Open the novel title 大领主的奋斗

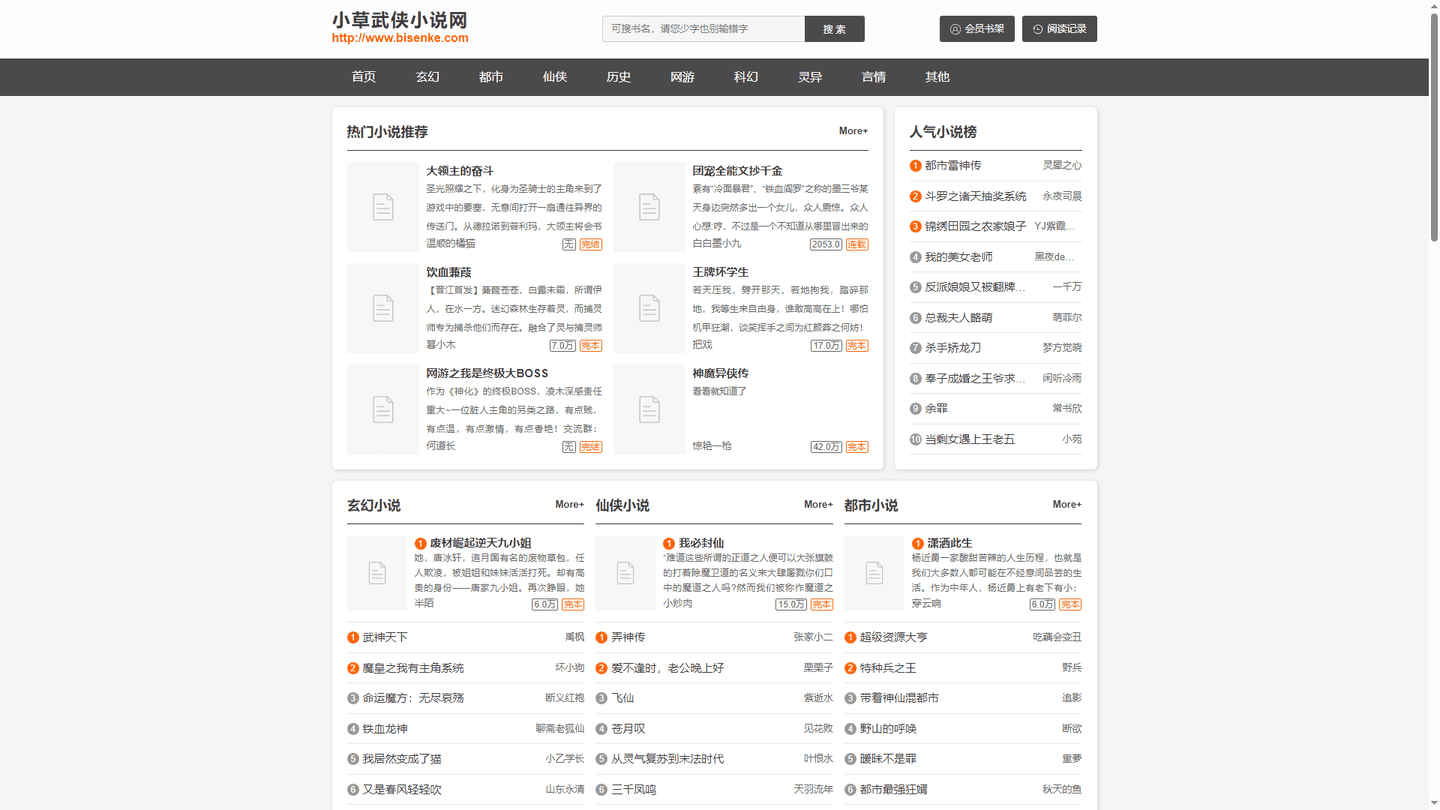tap(460, 171)
